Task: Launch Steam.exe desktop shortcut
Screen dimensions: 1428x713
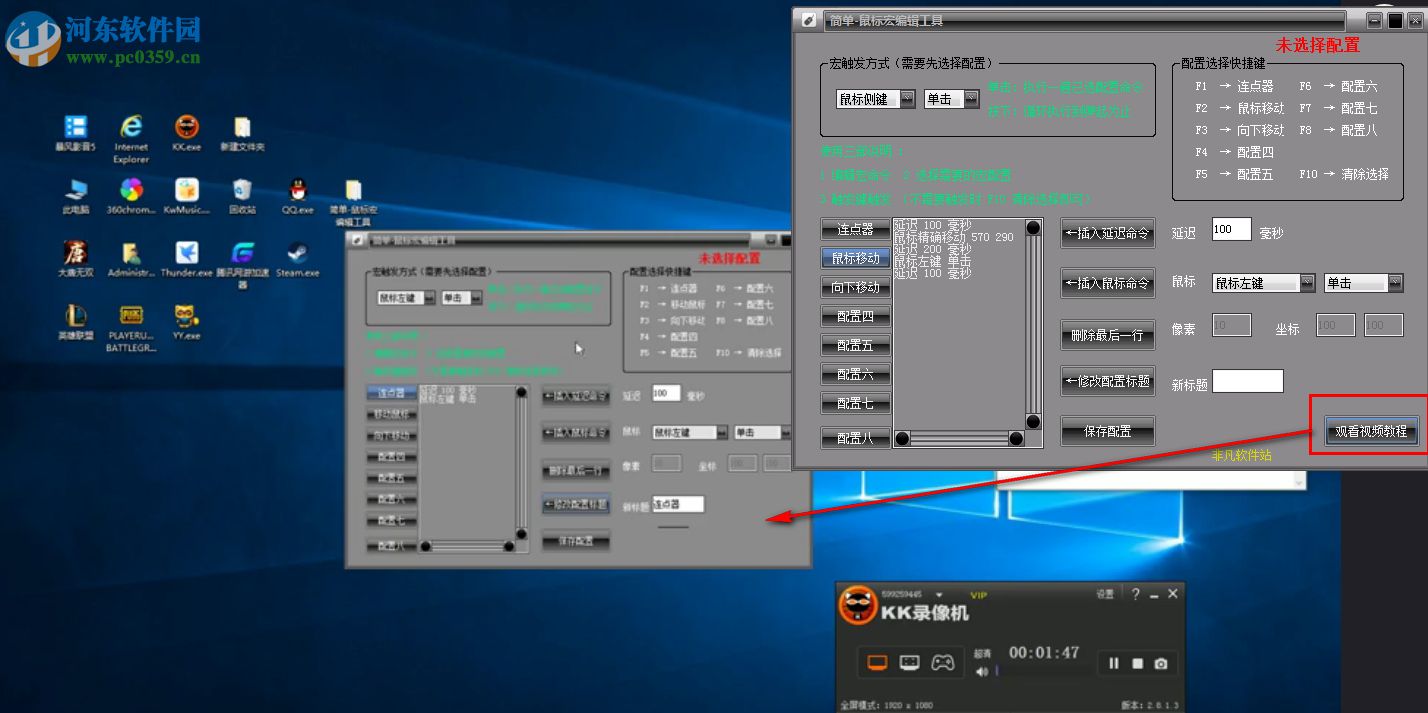Action: point(297,259)
